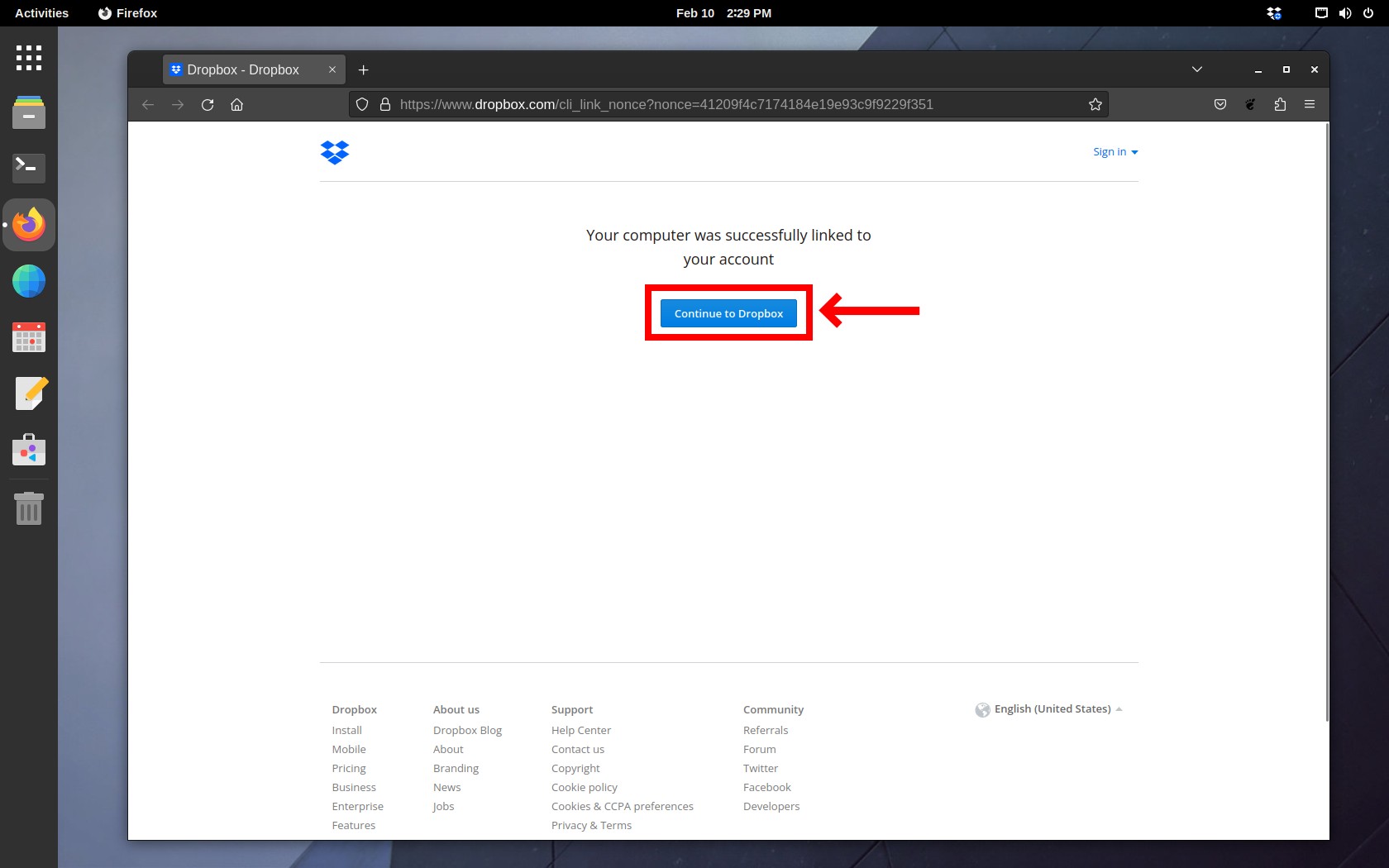Expand the Sign in dropdown

click(x=1115, y=152)
